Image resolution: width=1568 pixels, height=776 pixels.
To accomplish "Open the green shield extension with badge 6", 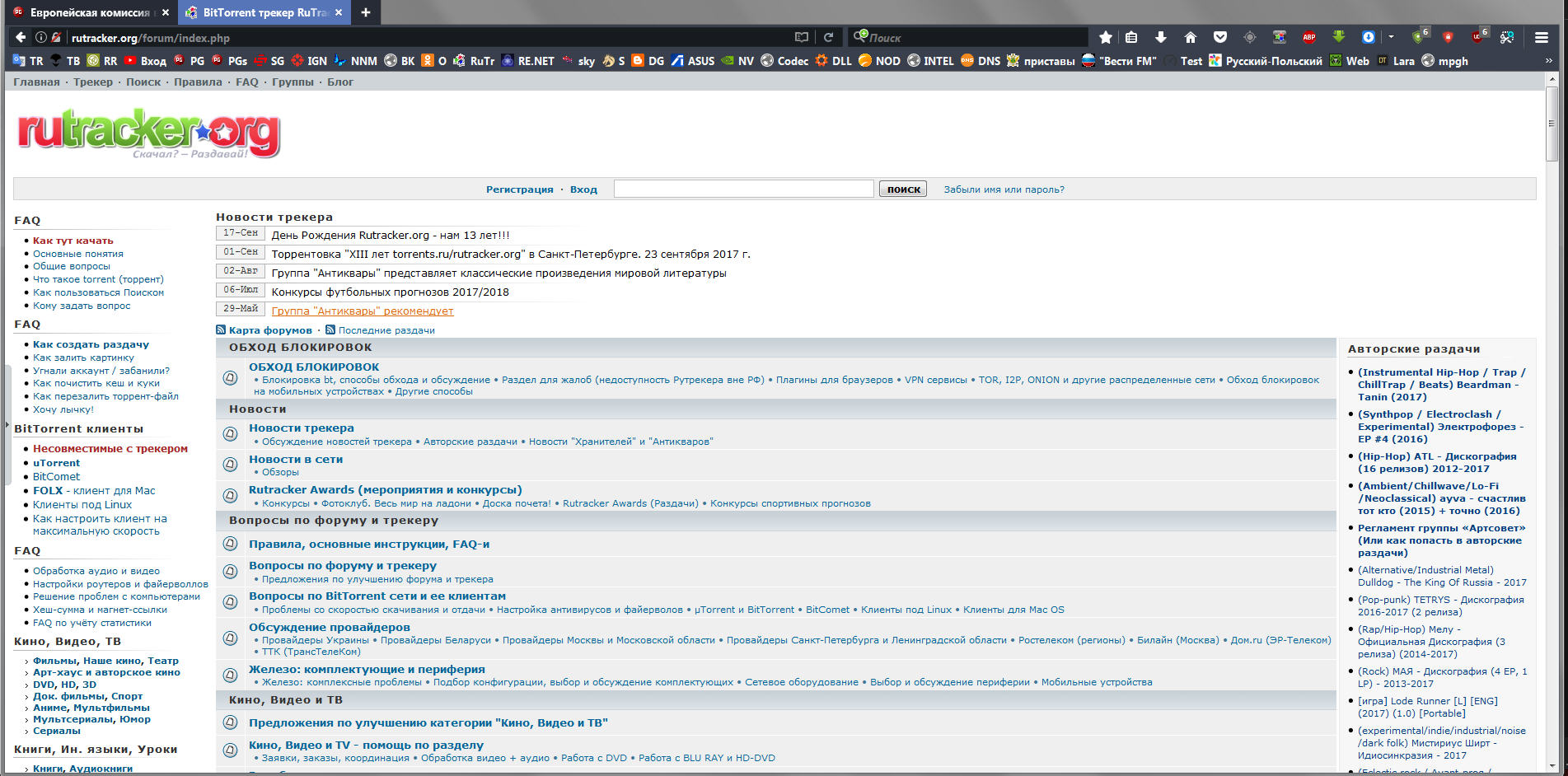I will (x=1420, y=36).
